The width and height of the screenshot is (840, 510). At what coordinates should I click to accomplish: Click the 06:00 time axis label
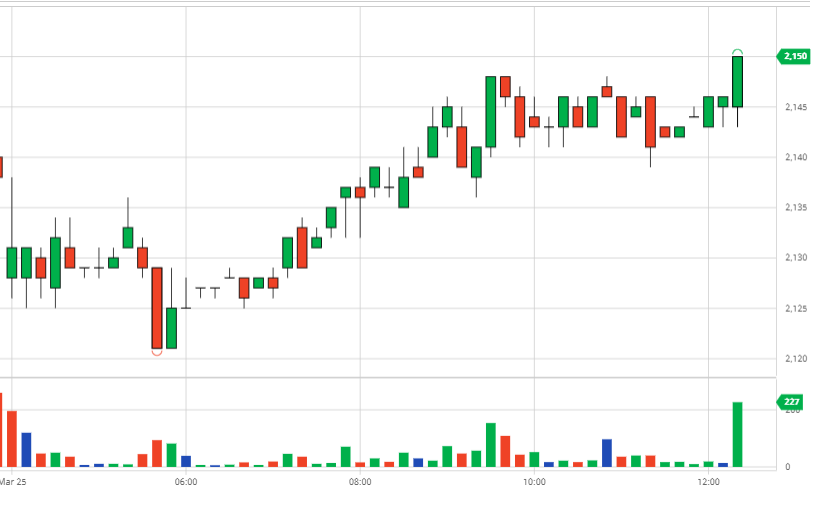click(186, 482)
